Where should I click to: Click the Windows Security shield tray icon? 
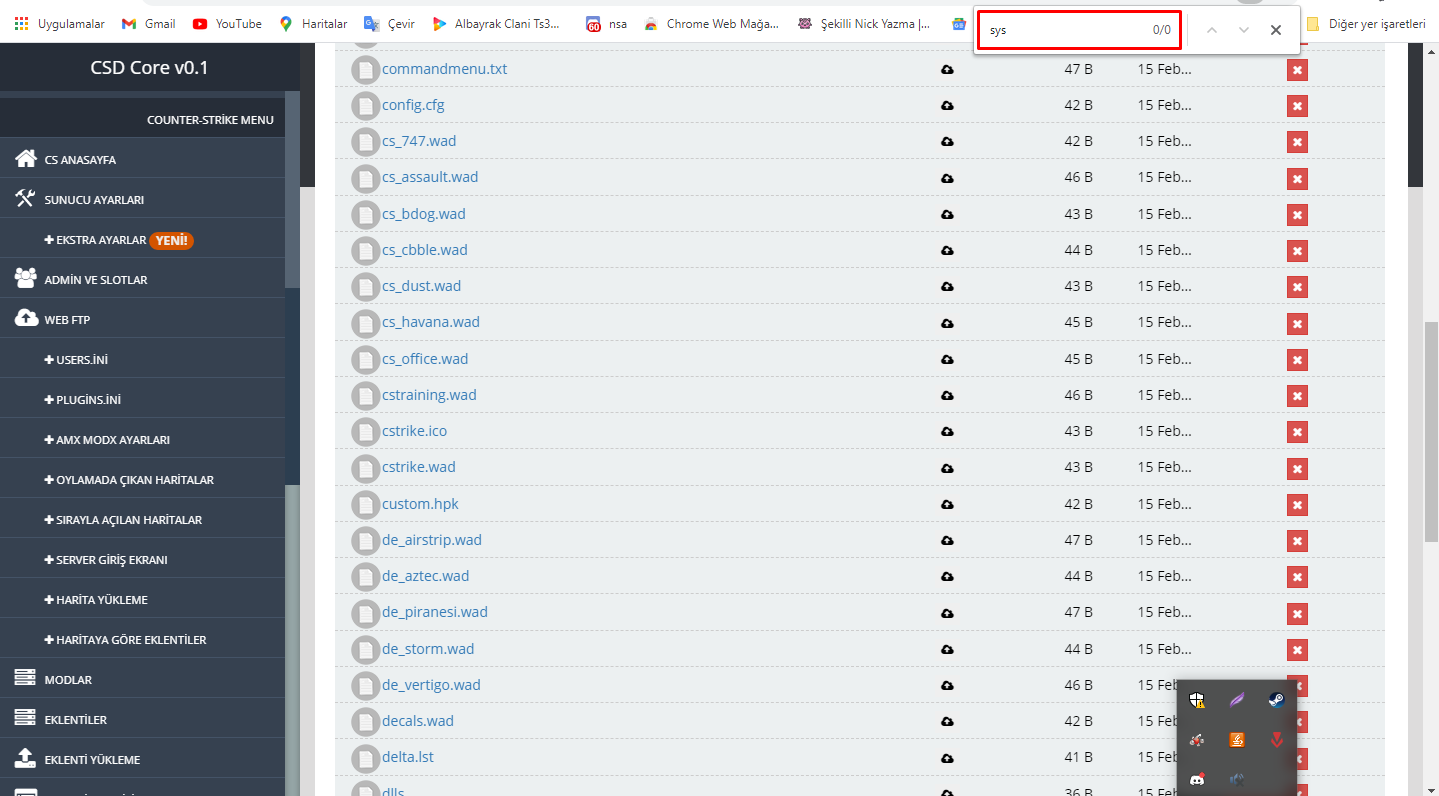point(1196,700)
